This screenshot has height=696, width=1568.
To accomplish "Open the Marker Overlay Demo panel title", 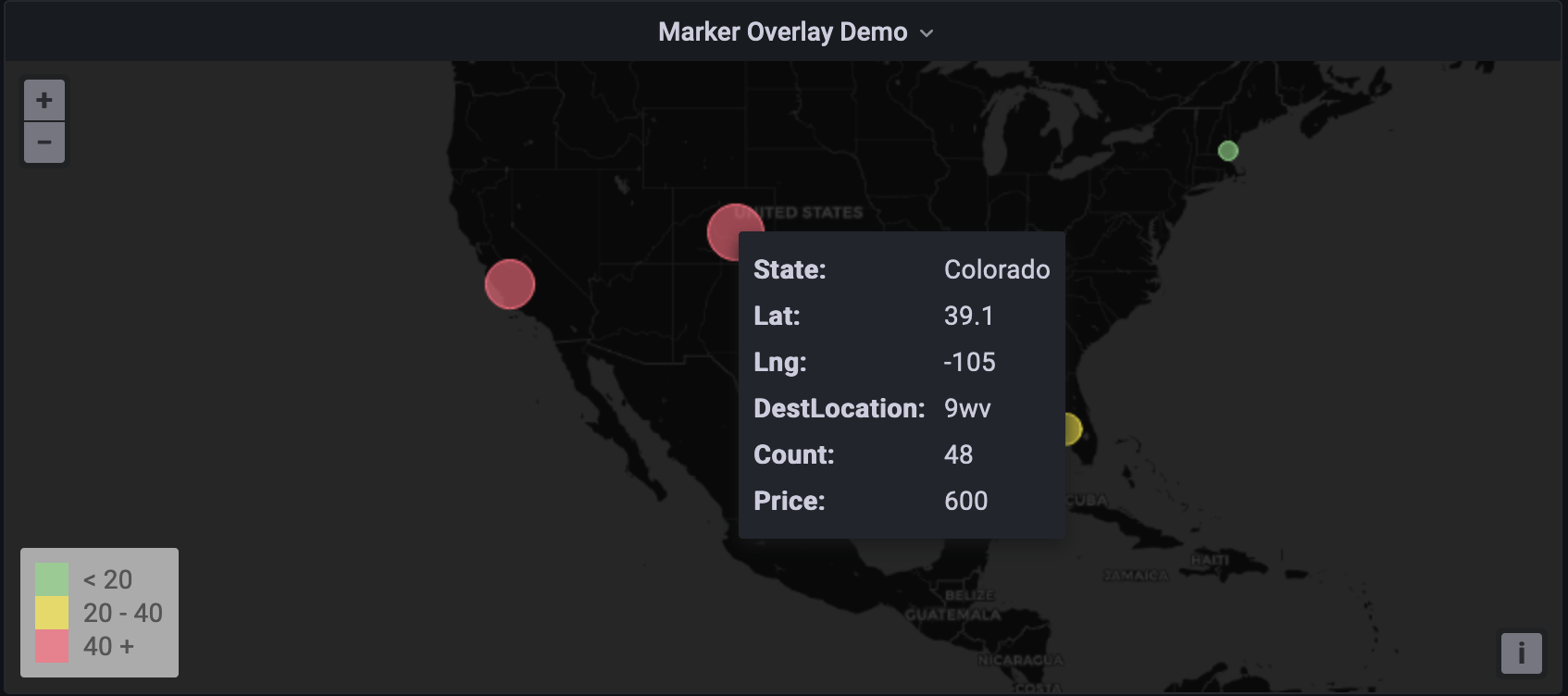I will point(782,32).
